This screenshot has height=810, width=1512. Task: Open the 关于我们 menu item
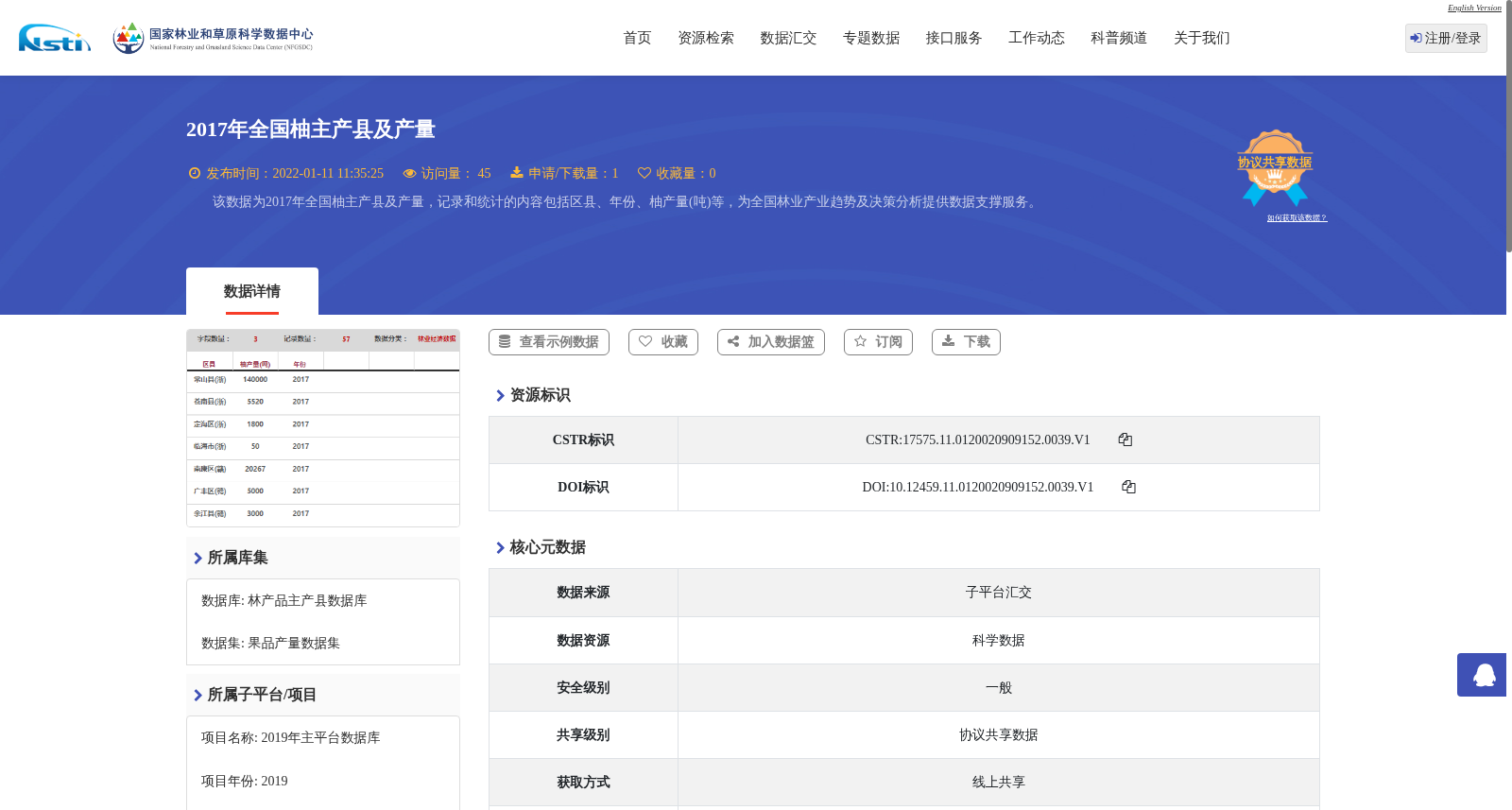coord(1202,38)
